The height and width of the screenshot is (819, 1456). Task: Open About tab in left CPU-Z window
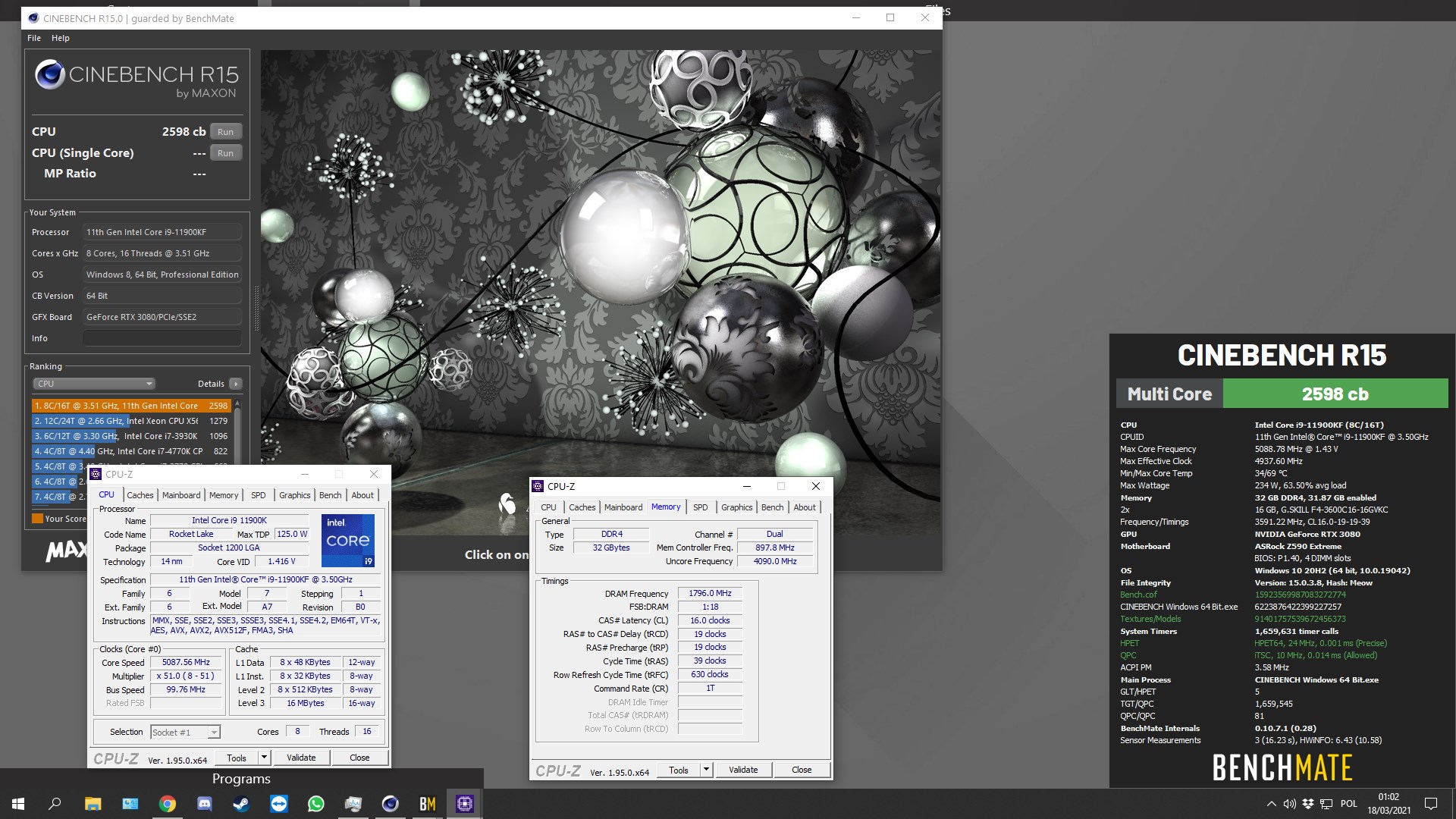point(362,495)
